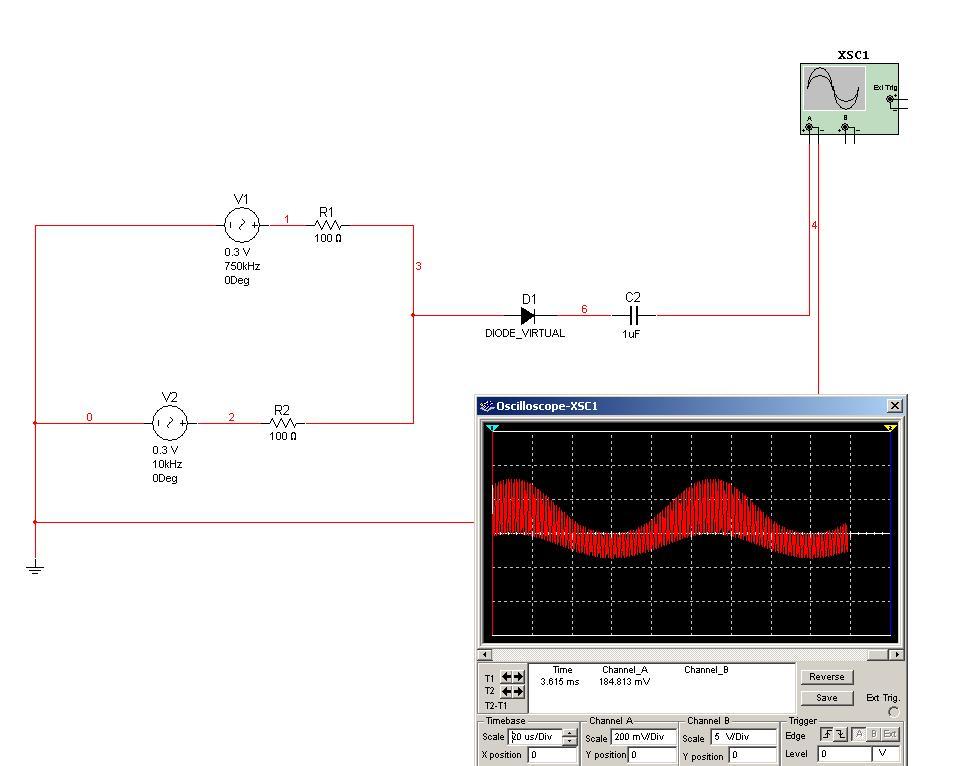957x766 pixels.
Task: Click Channel A Scale field 200 mV/Div
Action: coord(644,737)
